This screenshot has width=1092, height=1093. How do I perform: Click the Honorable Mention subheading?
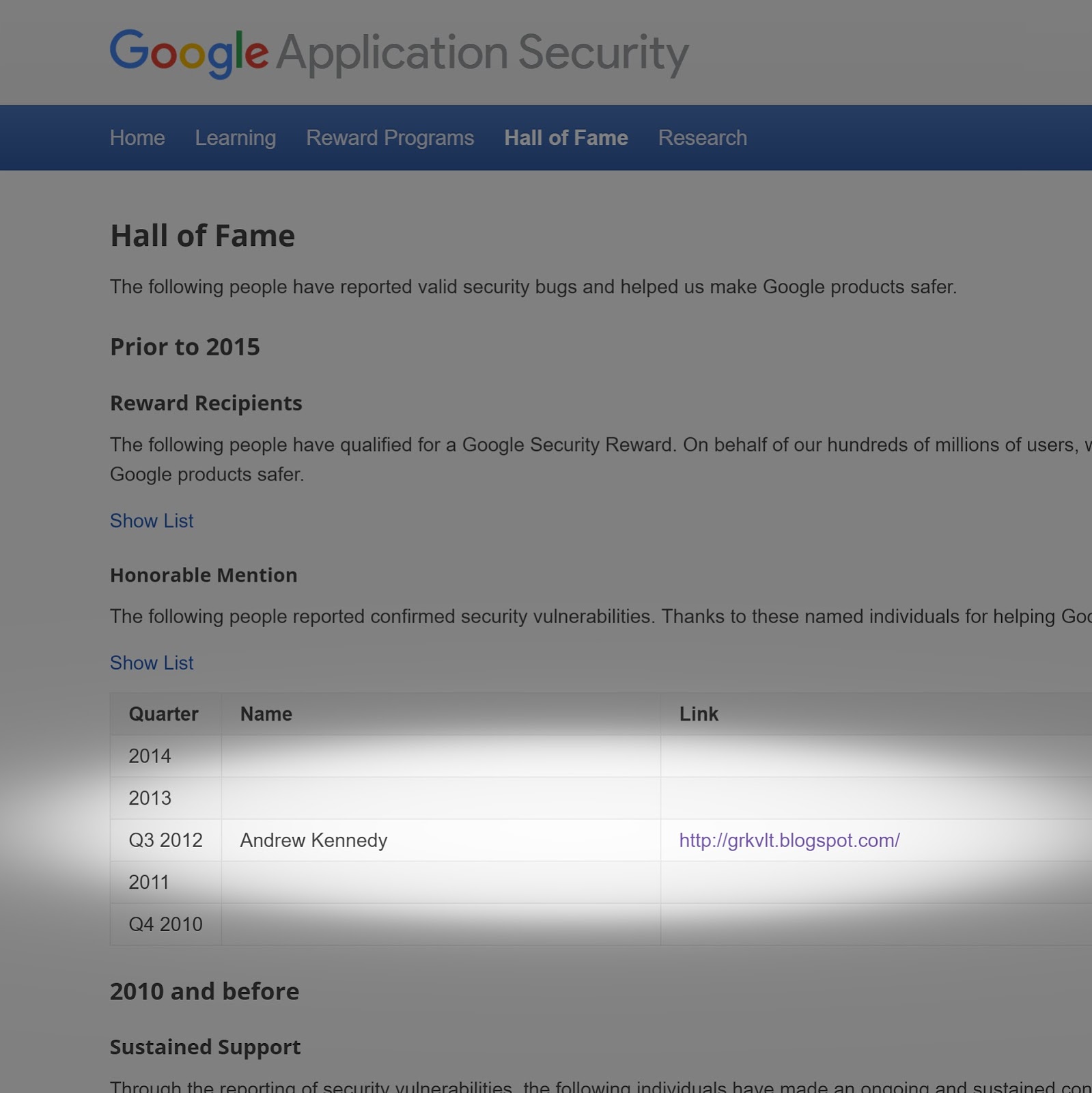[x=204, y=575]
